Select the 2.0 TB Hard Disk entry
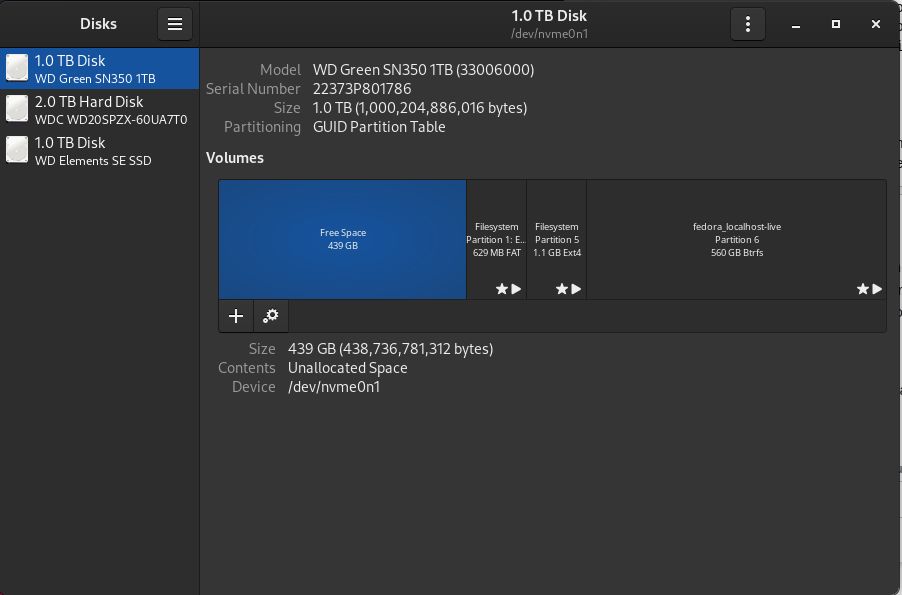902x595 pixels. (x=100, y=109)
